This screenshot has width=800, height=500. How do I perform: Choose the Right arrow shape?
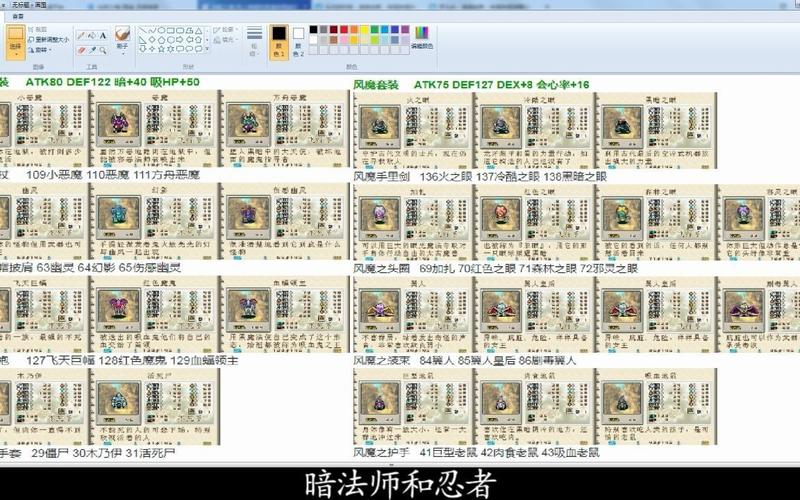coord(180,40)
